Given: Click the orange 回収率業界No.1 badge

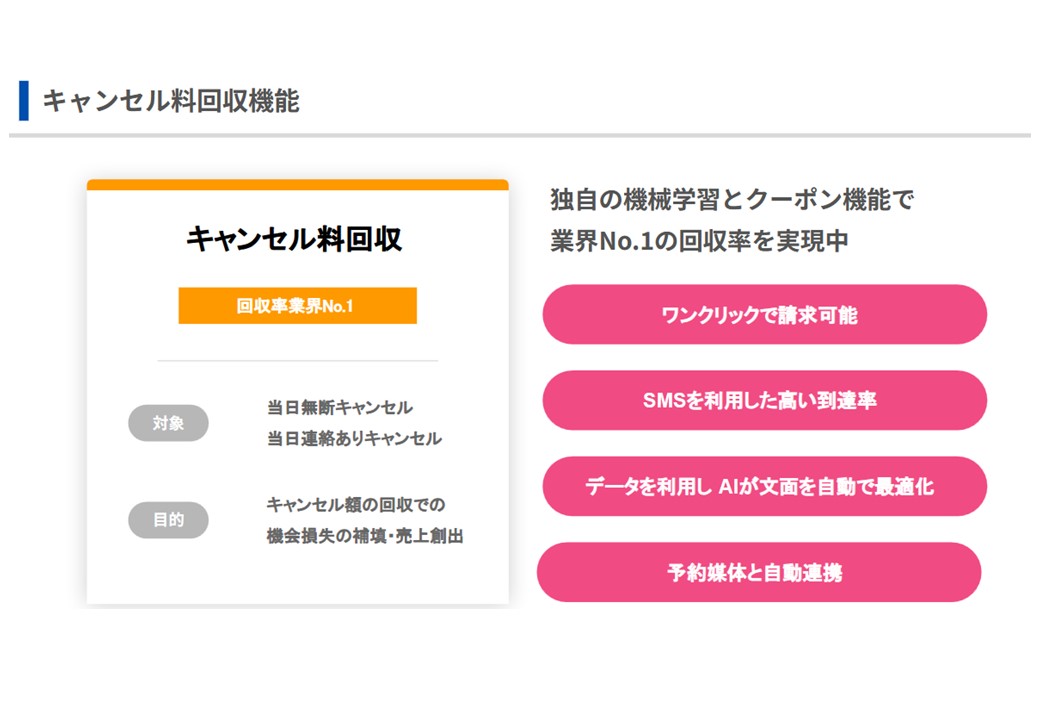Looking at the screenshot, I should click(x=297, y=306).
